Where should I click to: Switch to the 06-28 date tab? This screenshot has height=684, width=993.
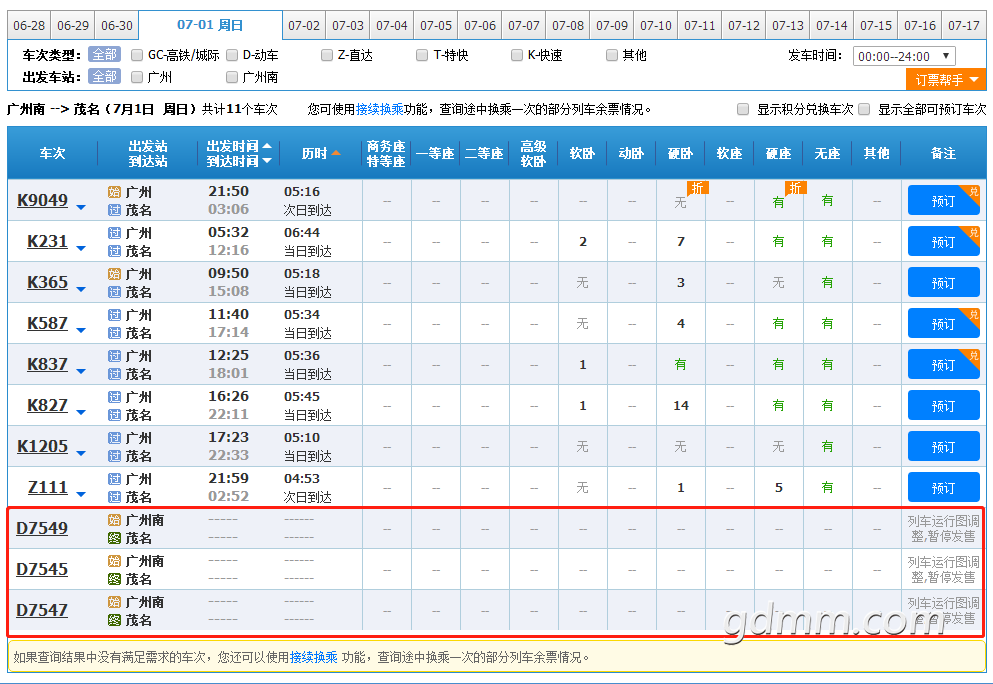[x=29, y=26]
